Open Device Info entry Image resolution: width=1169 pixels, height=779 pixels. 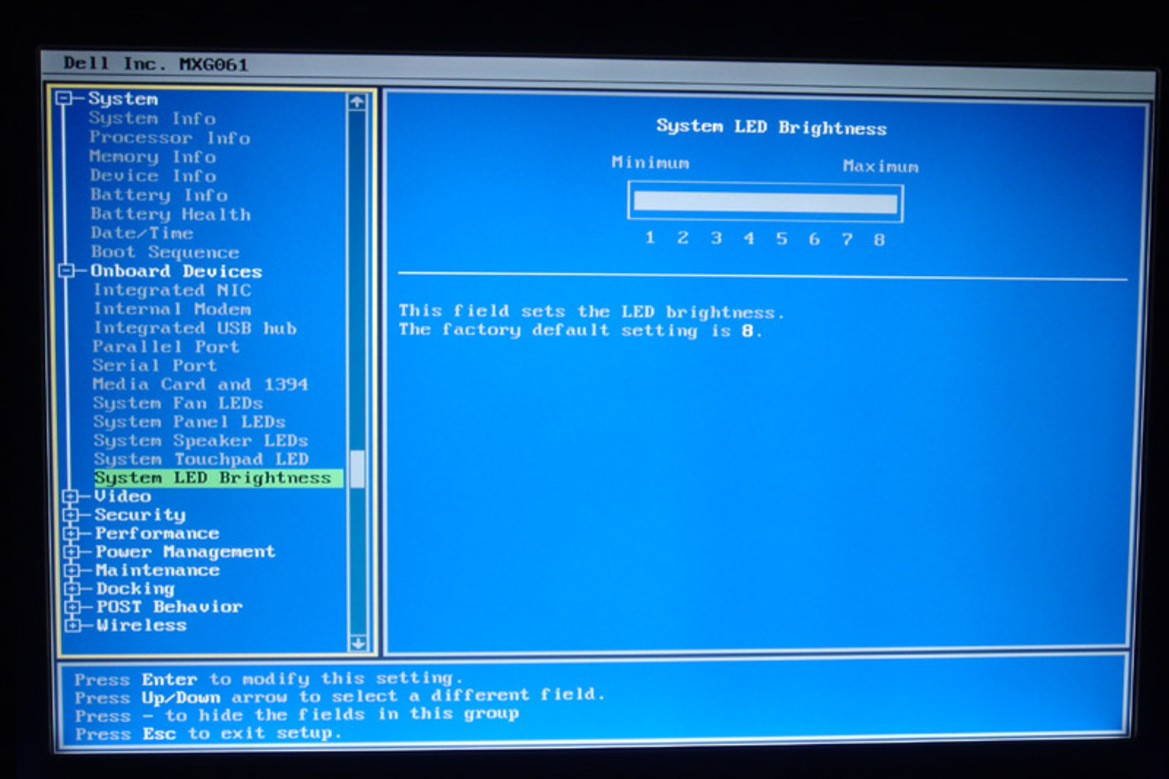(x=153, y=176)
